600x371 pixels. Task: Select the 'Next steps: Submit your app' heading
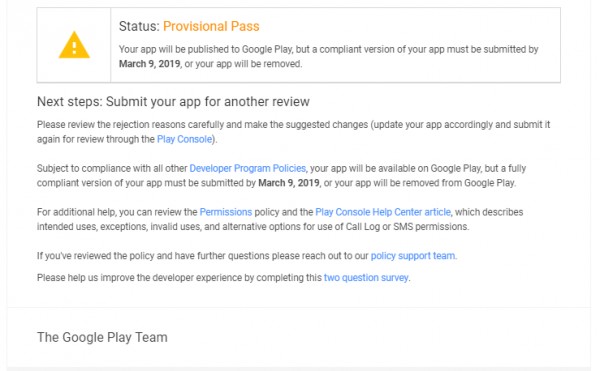(x=173, y=101)
